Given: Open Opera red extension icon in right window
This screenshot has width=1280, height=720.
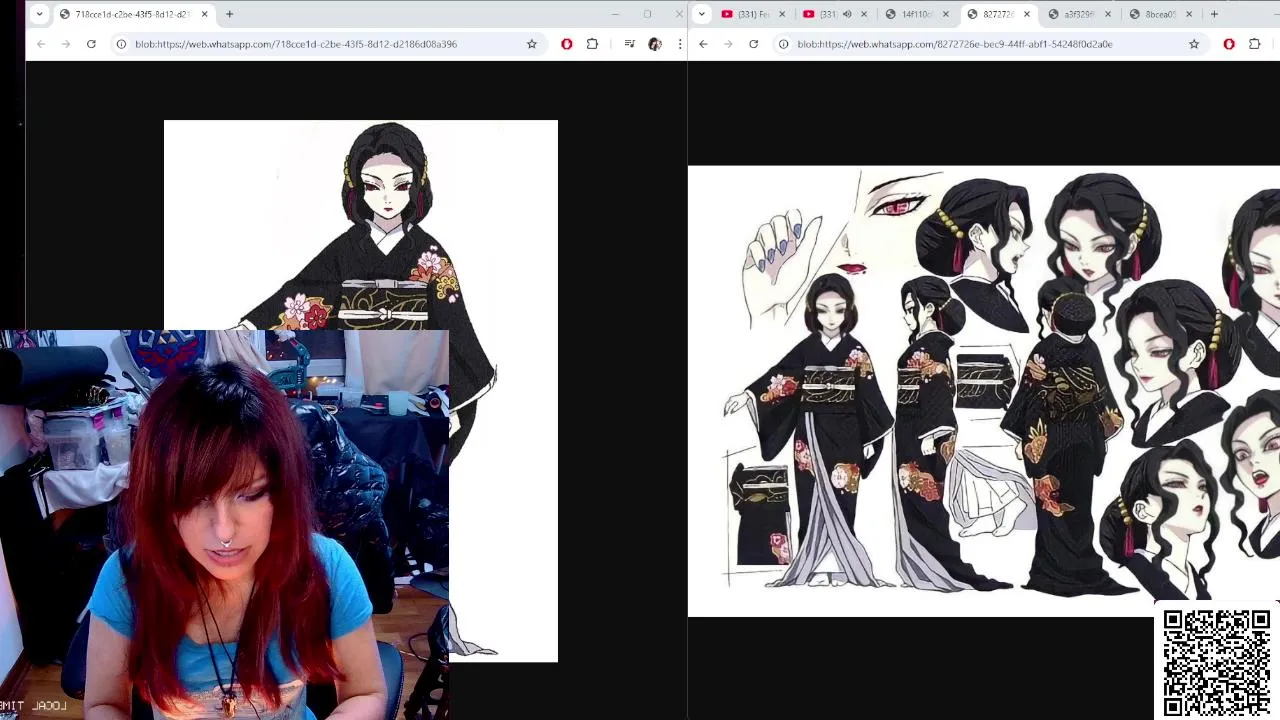Looking at the screenshot, I should [1229, 44].
